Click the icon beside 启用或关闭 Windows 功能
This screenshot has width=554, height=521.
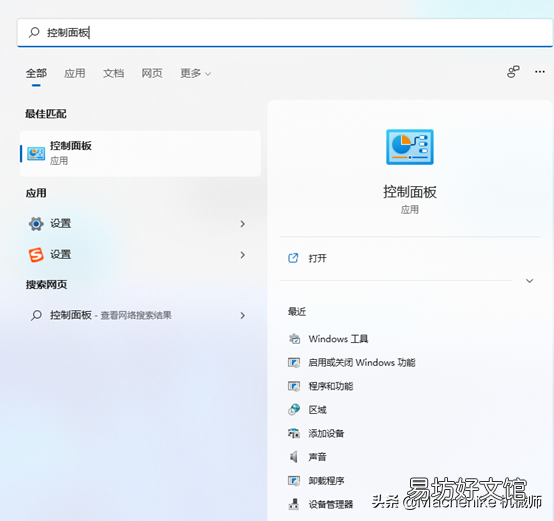click(x=294, y=363)
